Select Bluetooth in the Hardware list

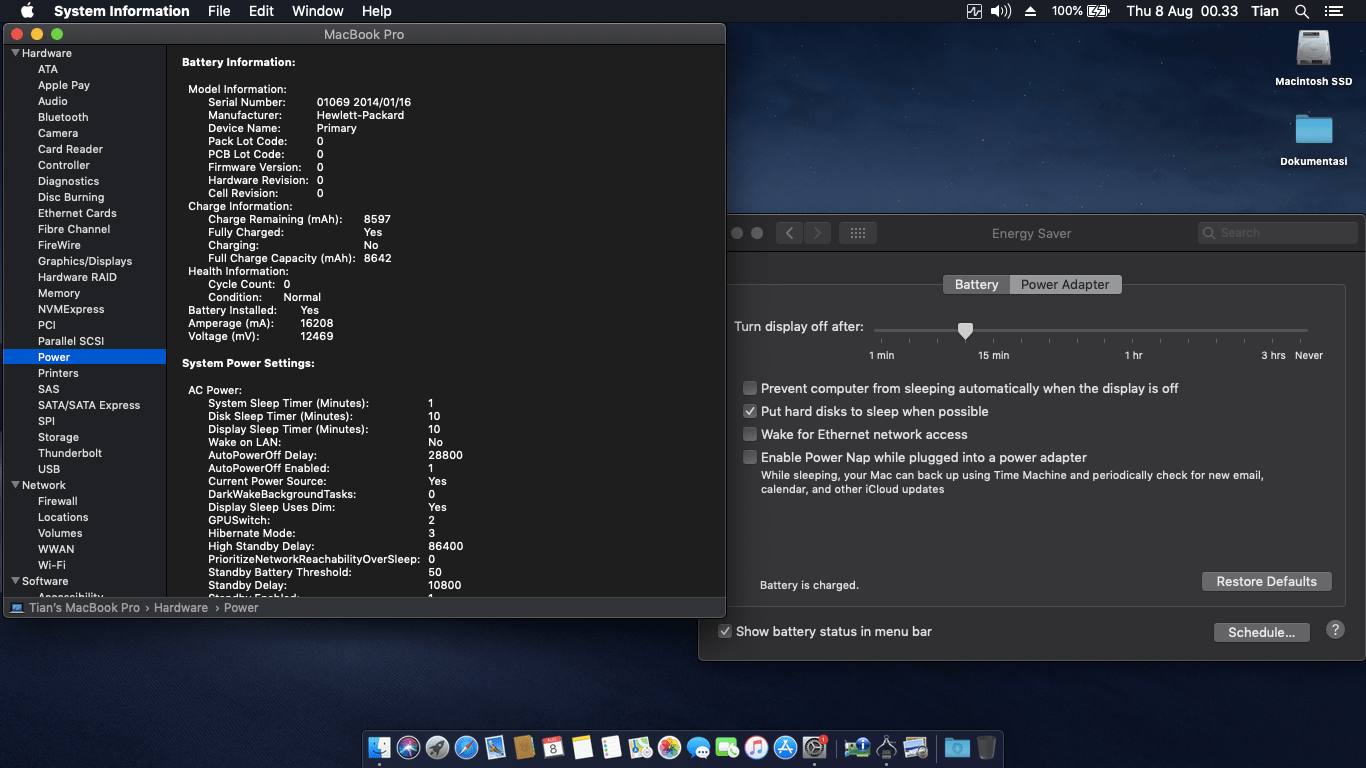click(63, 117)
